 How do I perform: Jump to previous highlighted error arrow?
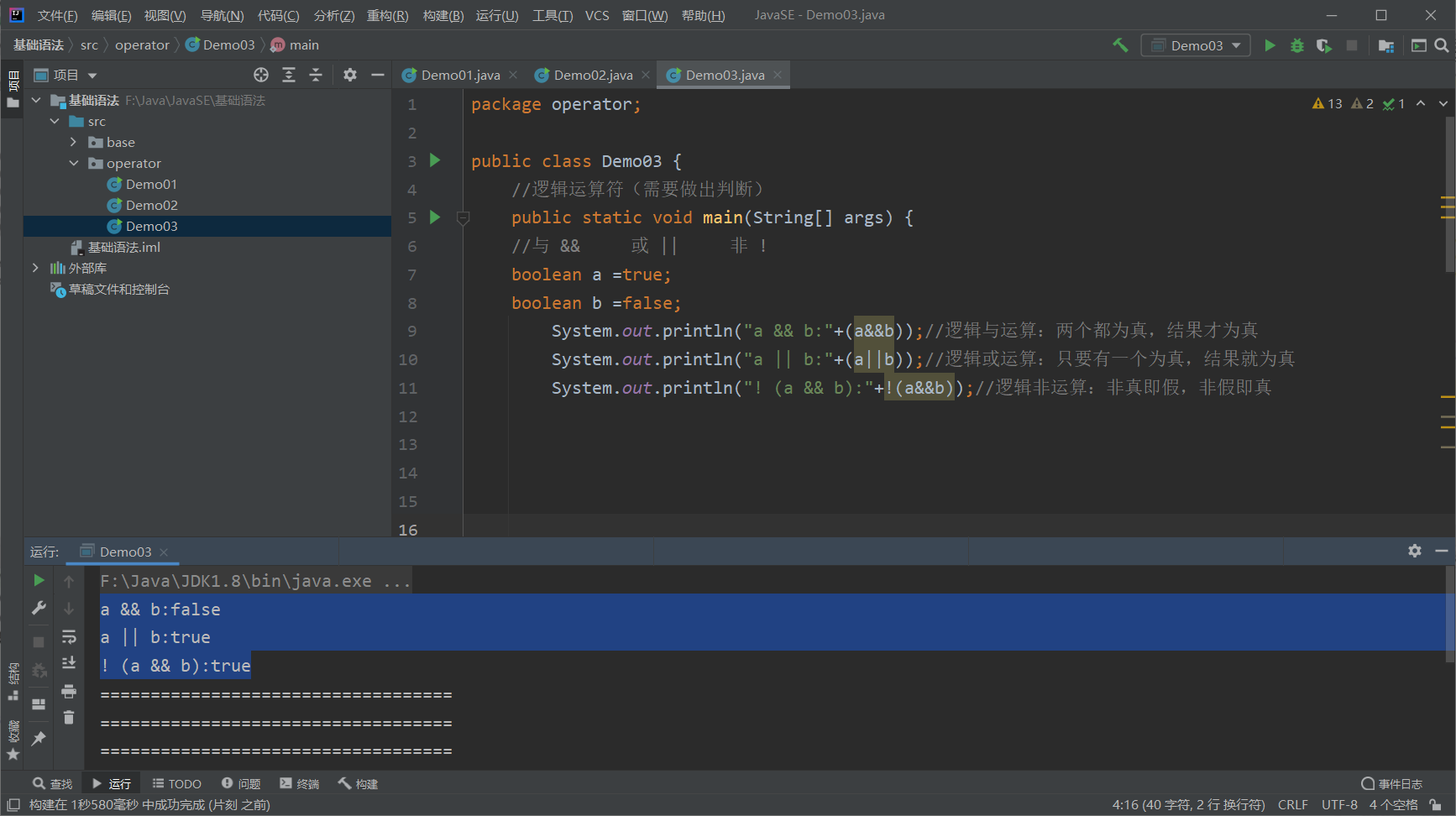1421,103
